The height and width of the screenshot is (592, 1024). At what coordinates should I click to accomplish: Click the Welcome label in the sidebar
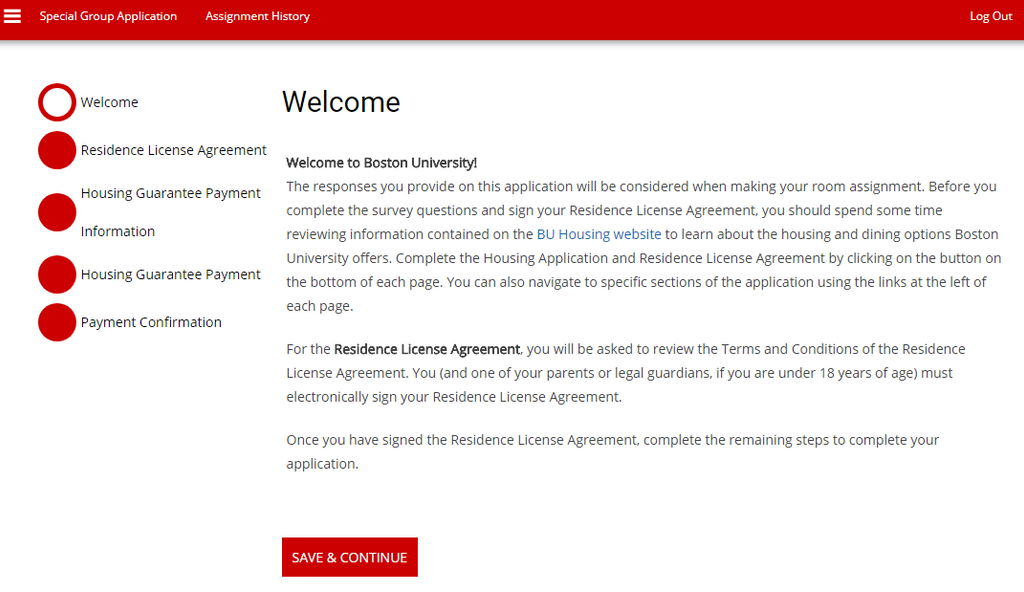[109, 102]
